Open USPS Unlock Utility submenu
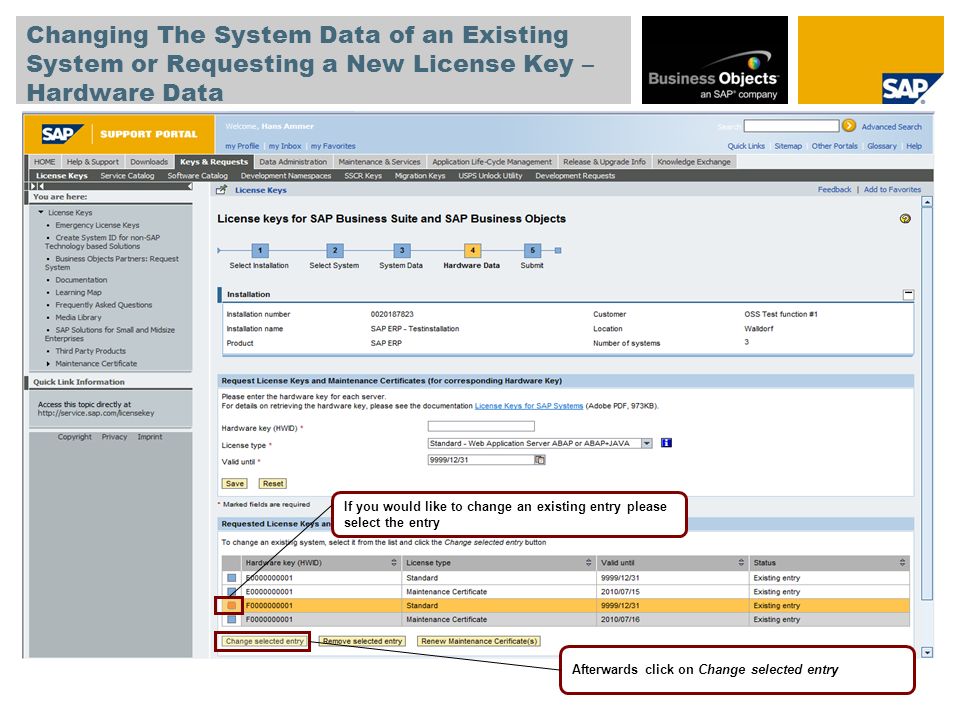 (490, 176)
